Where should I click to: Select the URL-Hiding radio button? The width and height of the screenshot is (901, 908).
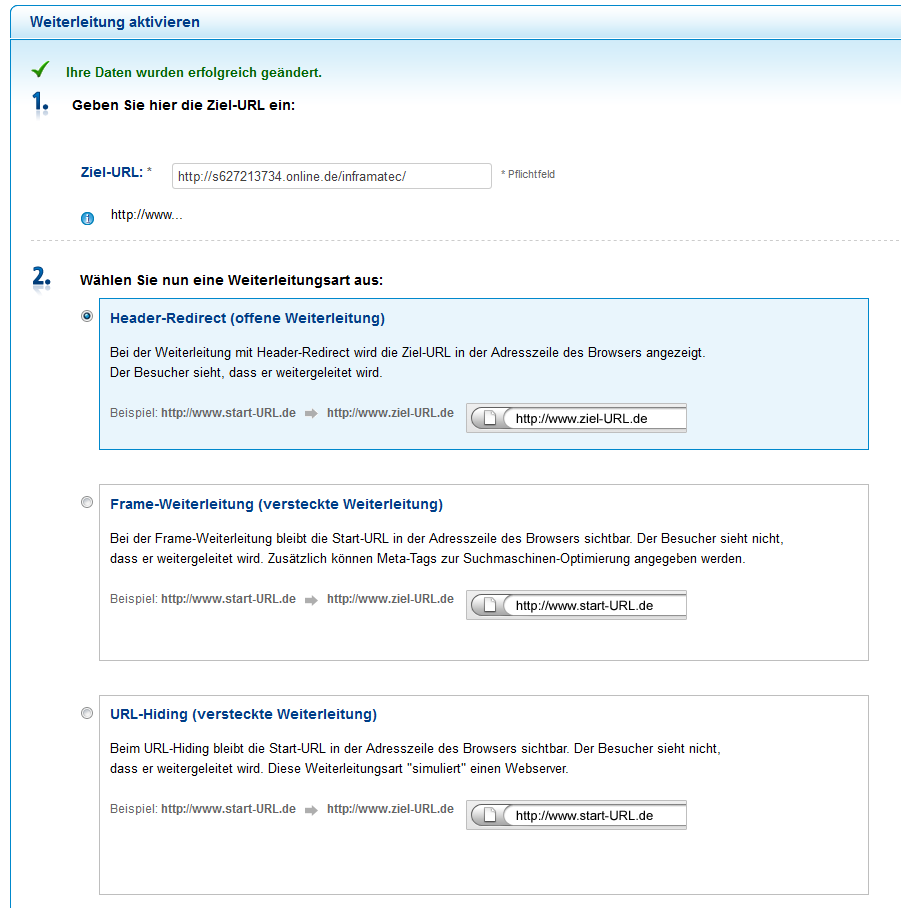pos(87,713)
